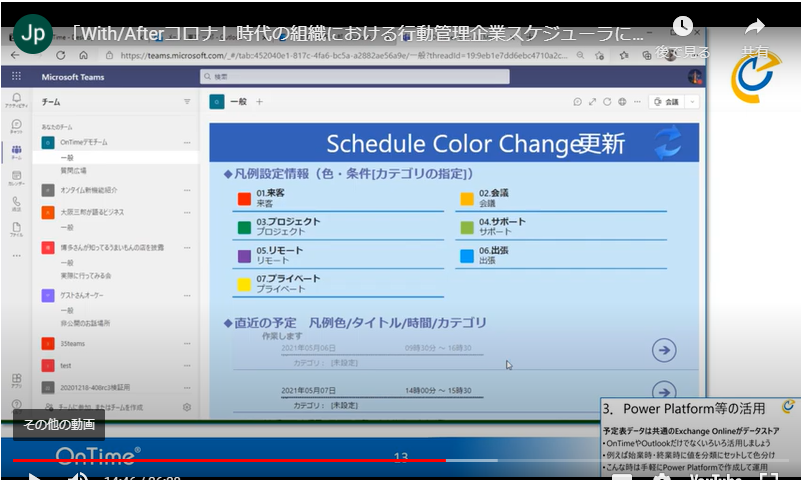This screenshot has height=480, width=801.
Task: Open more options for オンタイム新機能紹介 team
Action: click(187, 190)
